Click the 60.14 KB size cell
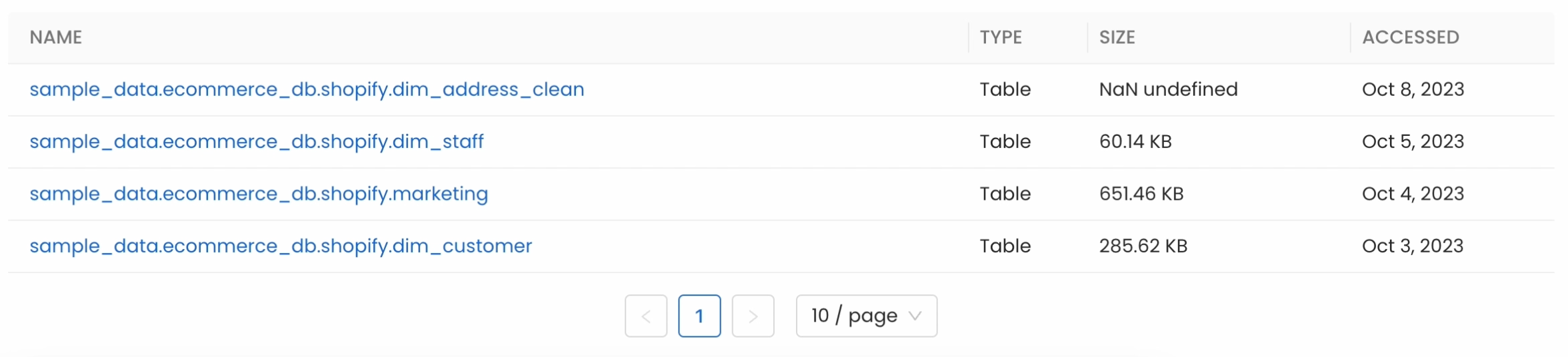1568x357 pixels. (1135, 141)
